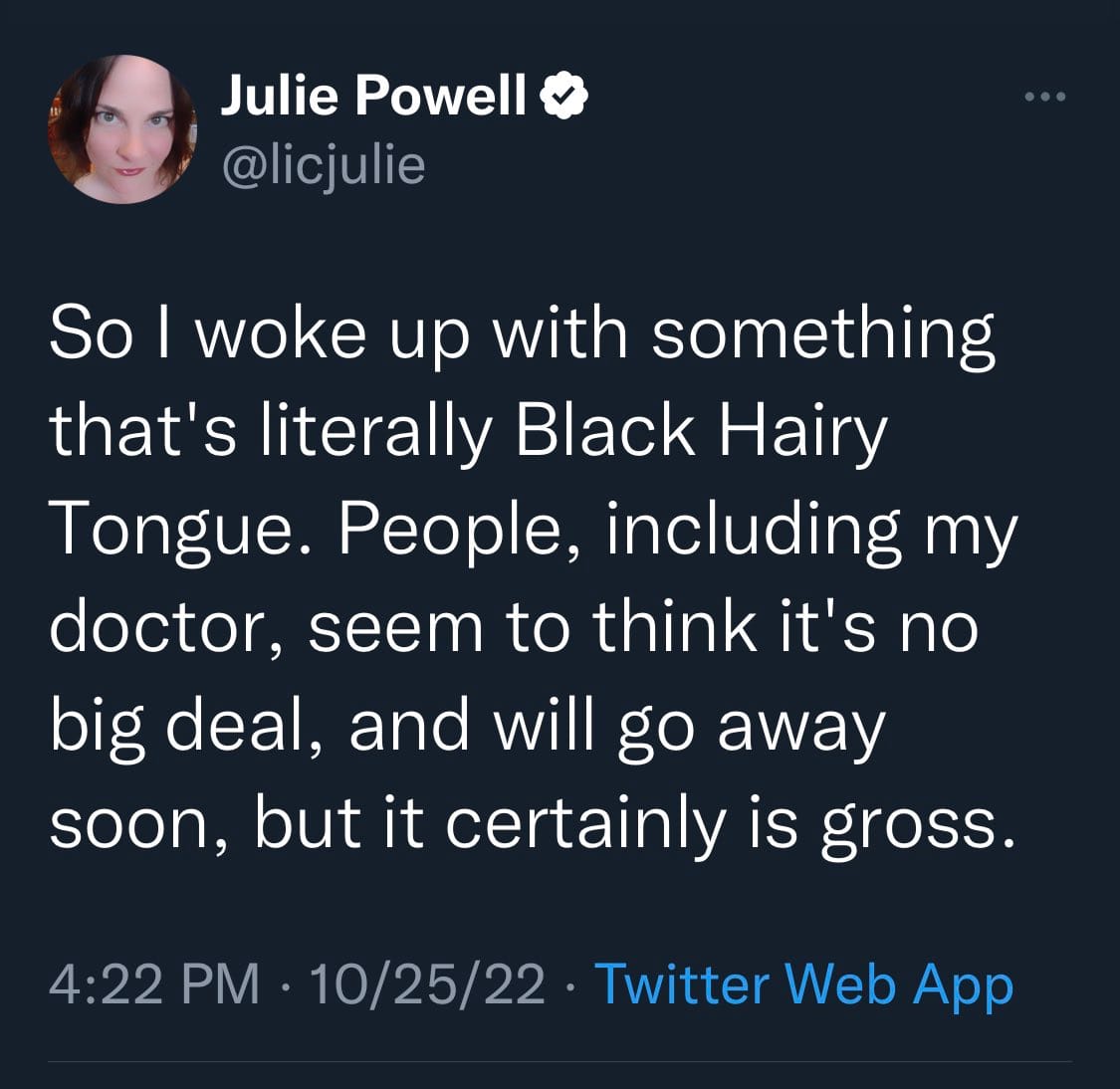
Task: Click the word 'certainly' in the tweet
Action: tap(585, 826)
